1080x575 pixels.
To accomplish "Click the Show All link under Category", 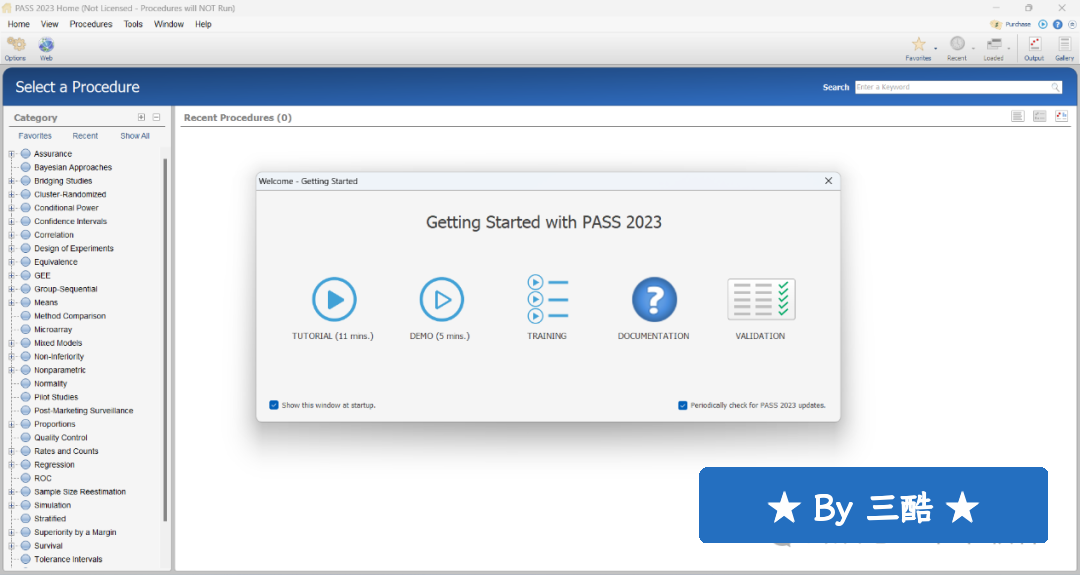I will pos(135,136).
